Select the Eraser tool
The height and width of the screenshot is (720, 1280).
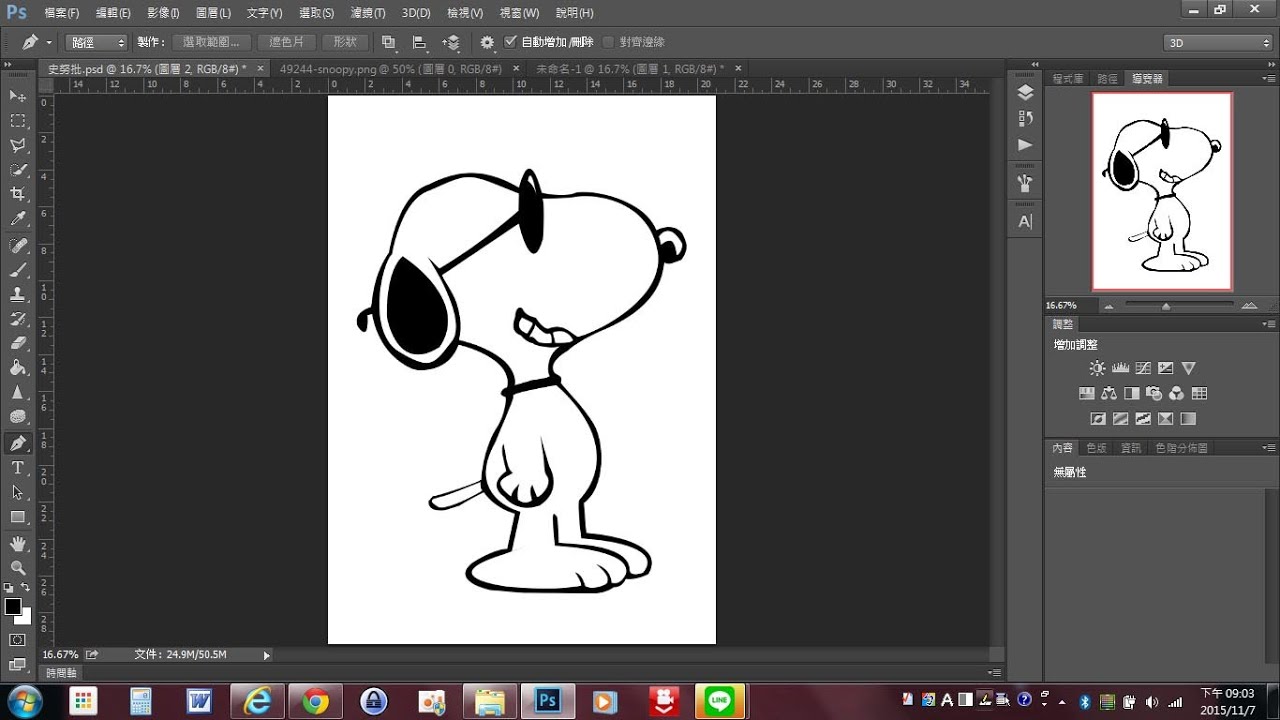[18, 343]
